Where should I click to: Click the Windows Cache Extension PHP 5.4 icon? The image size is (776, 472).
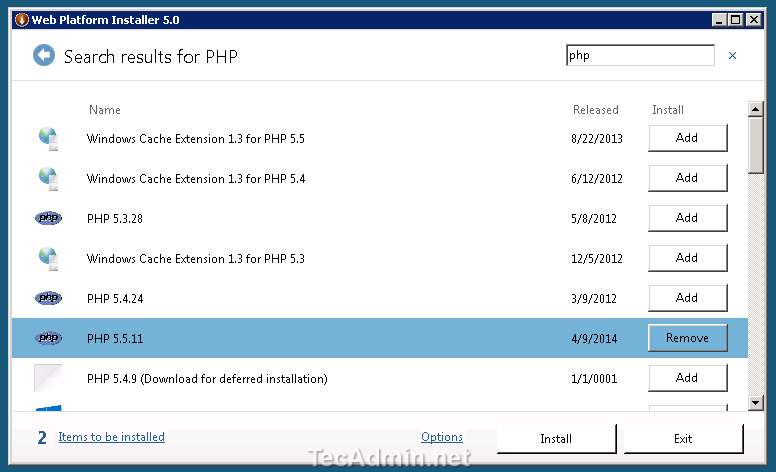tap(48, 178)
